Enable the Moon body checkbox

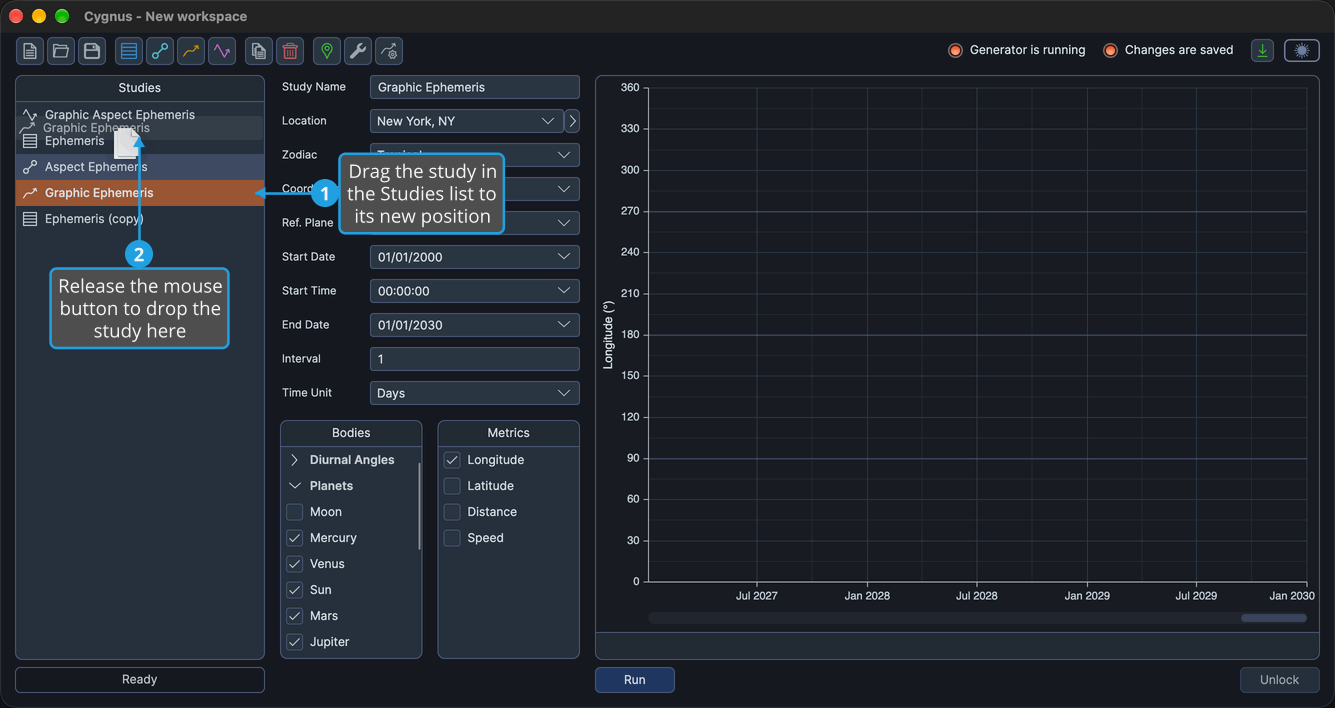(295, 512)
